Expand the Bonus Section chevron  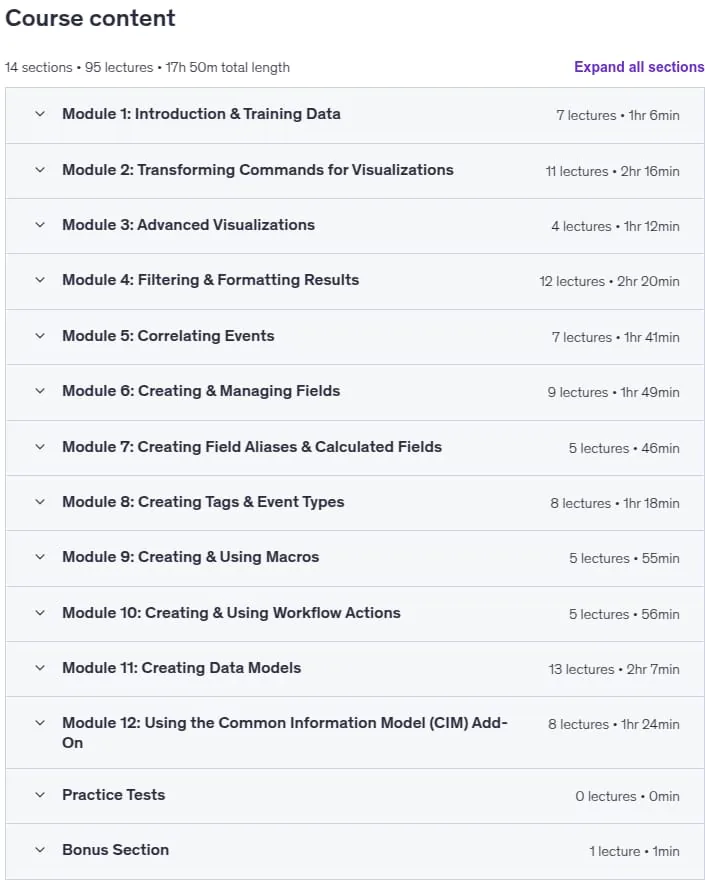(x=40, y=850)
